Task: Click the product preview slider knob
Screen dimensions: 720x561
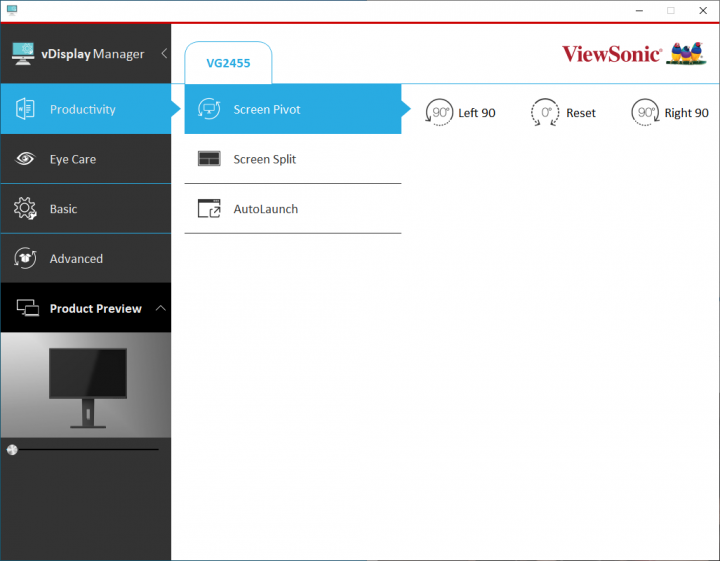Action: [12, 449]
